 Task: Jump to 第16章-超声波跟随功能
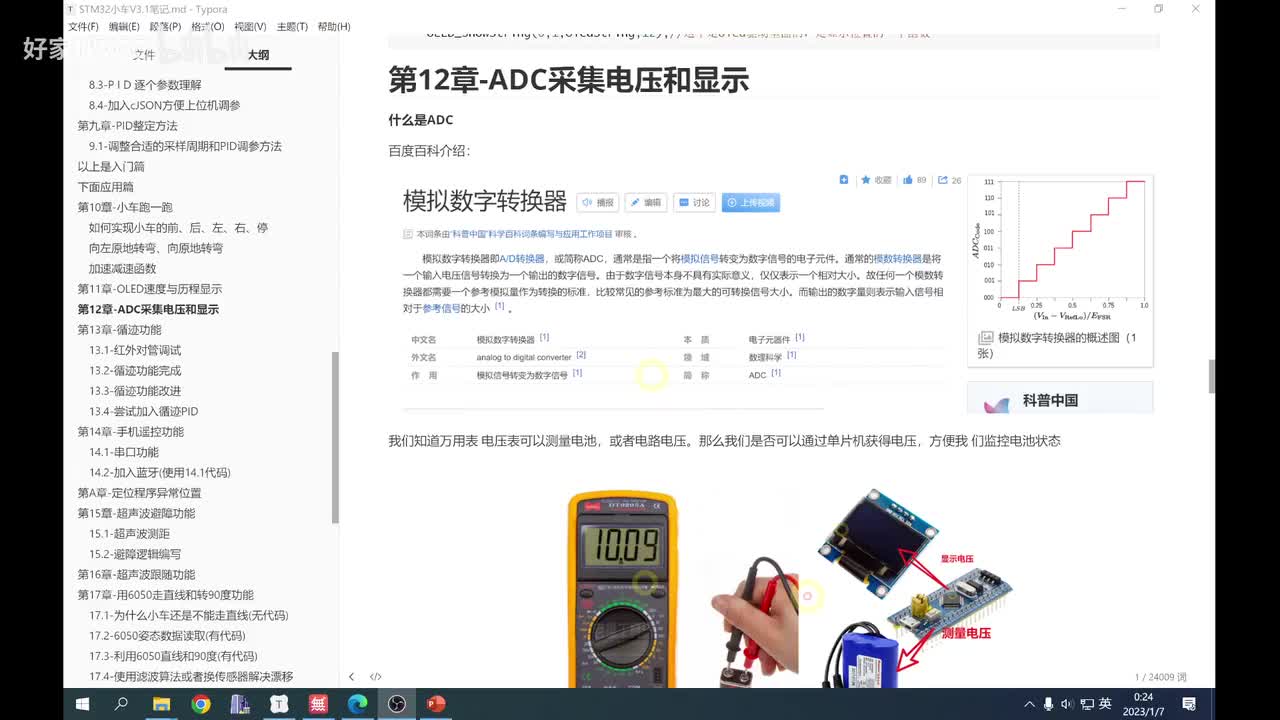[x=136, y=574]
